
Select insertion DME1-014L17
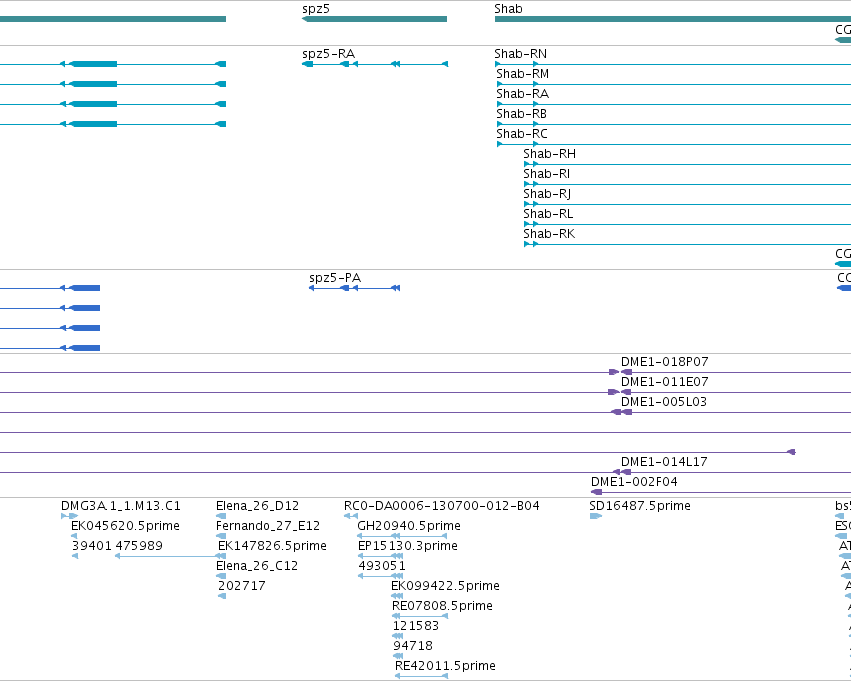tap(664, 462)
